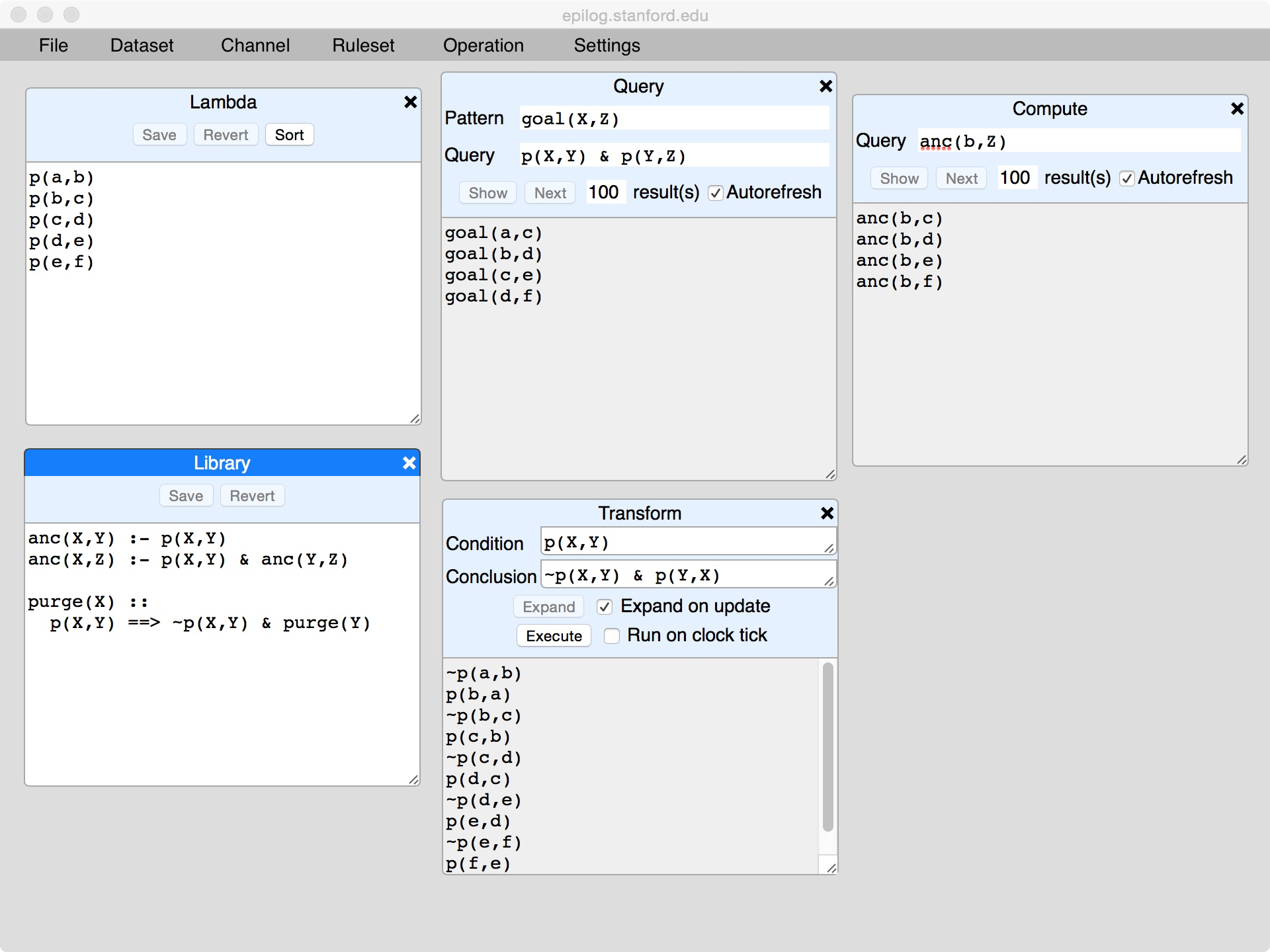Click the Compute results resize handle
This screenshot has width=1270, height=952.
[x=1242, y=459]
